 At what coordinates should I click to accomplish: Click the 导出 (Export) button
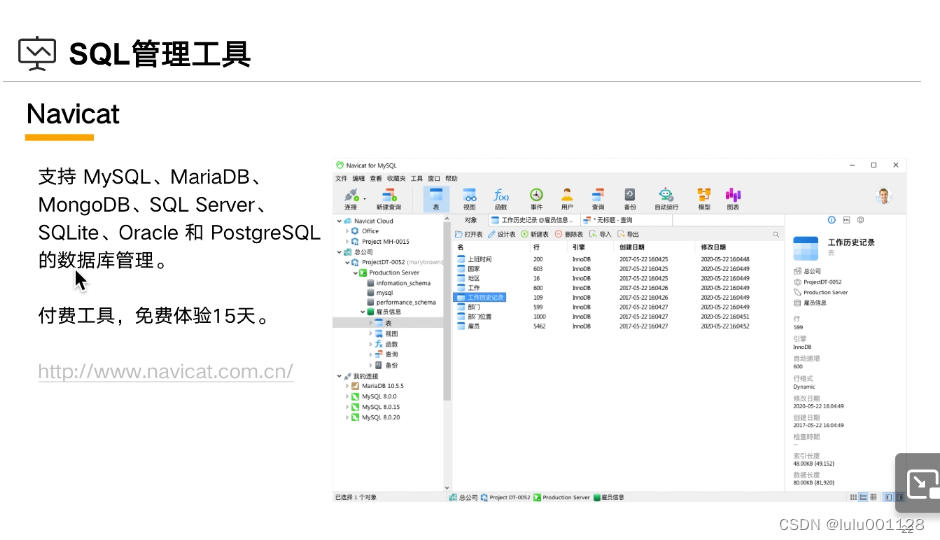pyautogui.click(x=628, y=234)
